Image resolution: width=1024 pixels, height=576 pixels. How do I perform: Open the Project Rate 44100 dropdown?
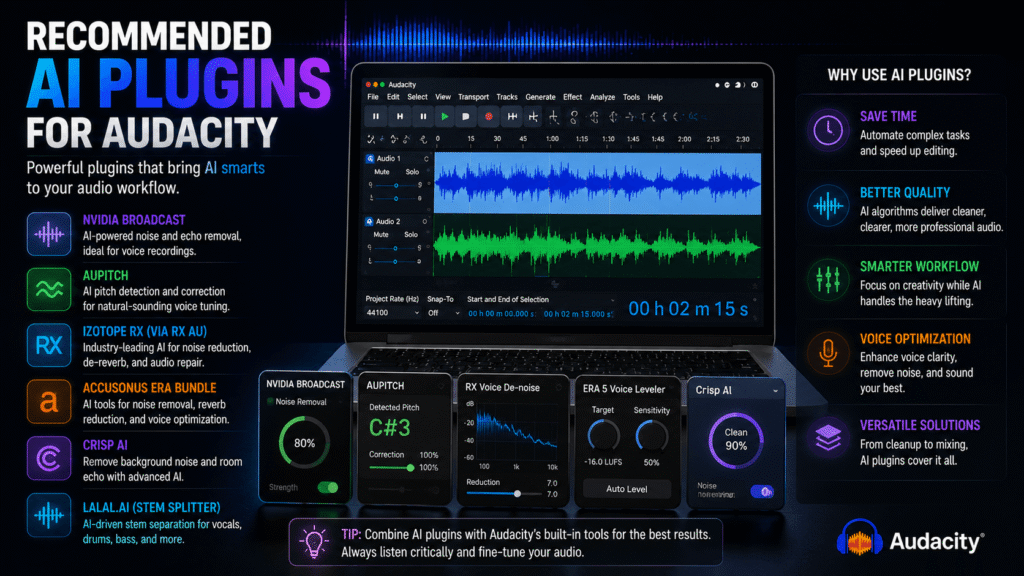pyautogui.click(x=392, y=313)
